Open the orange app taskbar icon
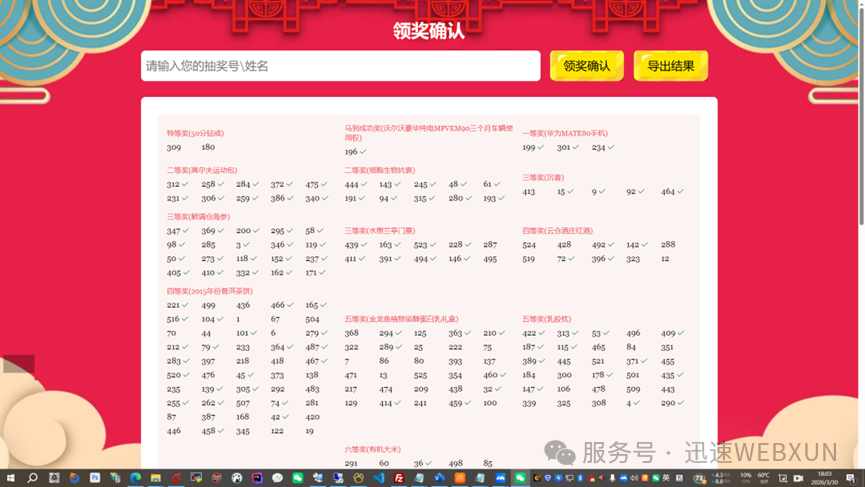865x487 pixels. tap(460, 478)
